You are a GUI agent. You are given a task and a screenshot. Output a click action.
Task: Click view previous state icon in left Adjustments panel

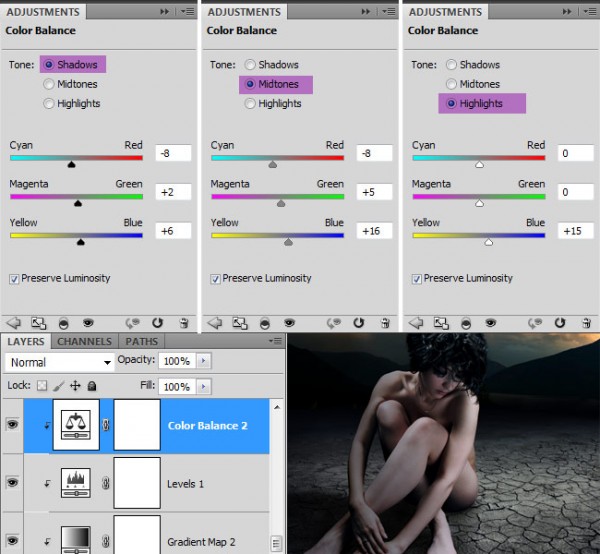(133, 323)
